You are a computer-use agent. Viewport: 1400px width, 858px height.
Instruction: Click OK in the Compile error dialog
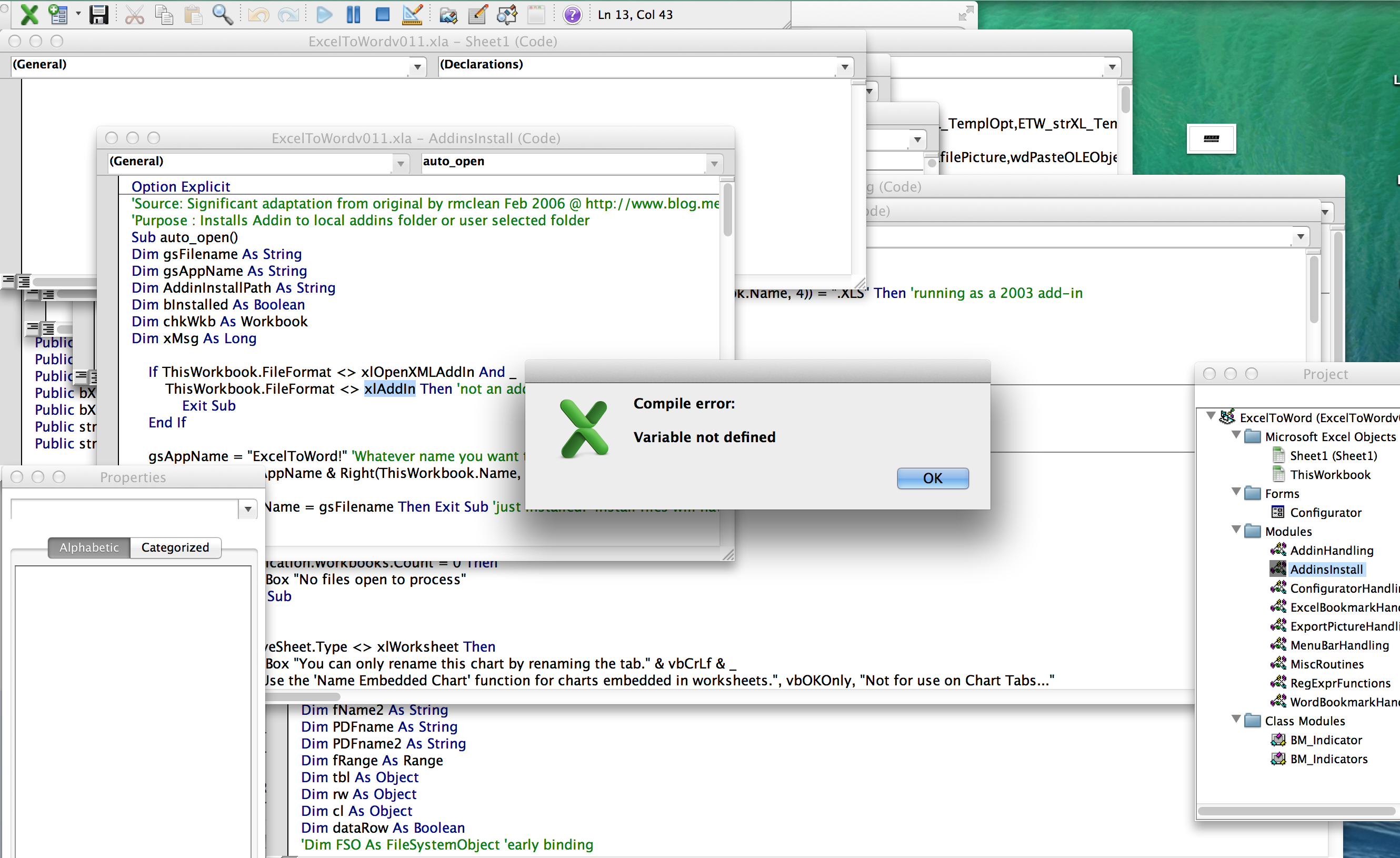[x=933, y=478]
